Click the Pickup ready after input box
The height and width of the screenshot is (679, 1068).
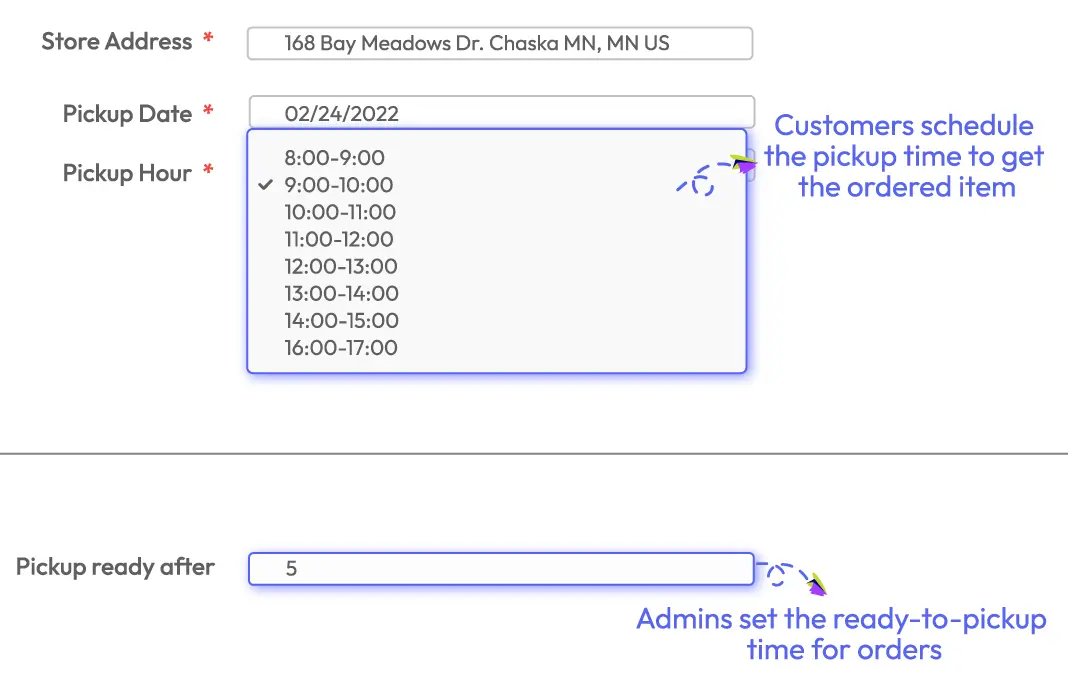(500, 568)
